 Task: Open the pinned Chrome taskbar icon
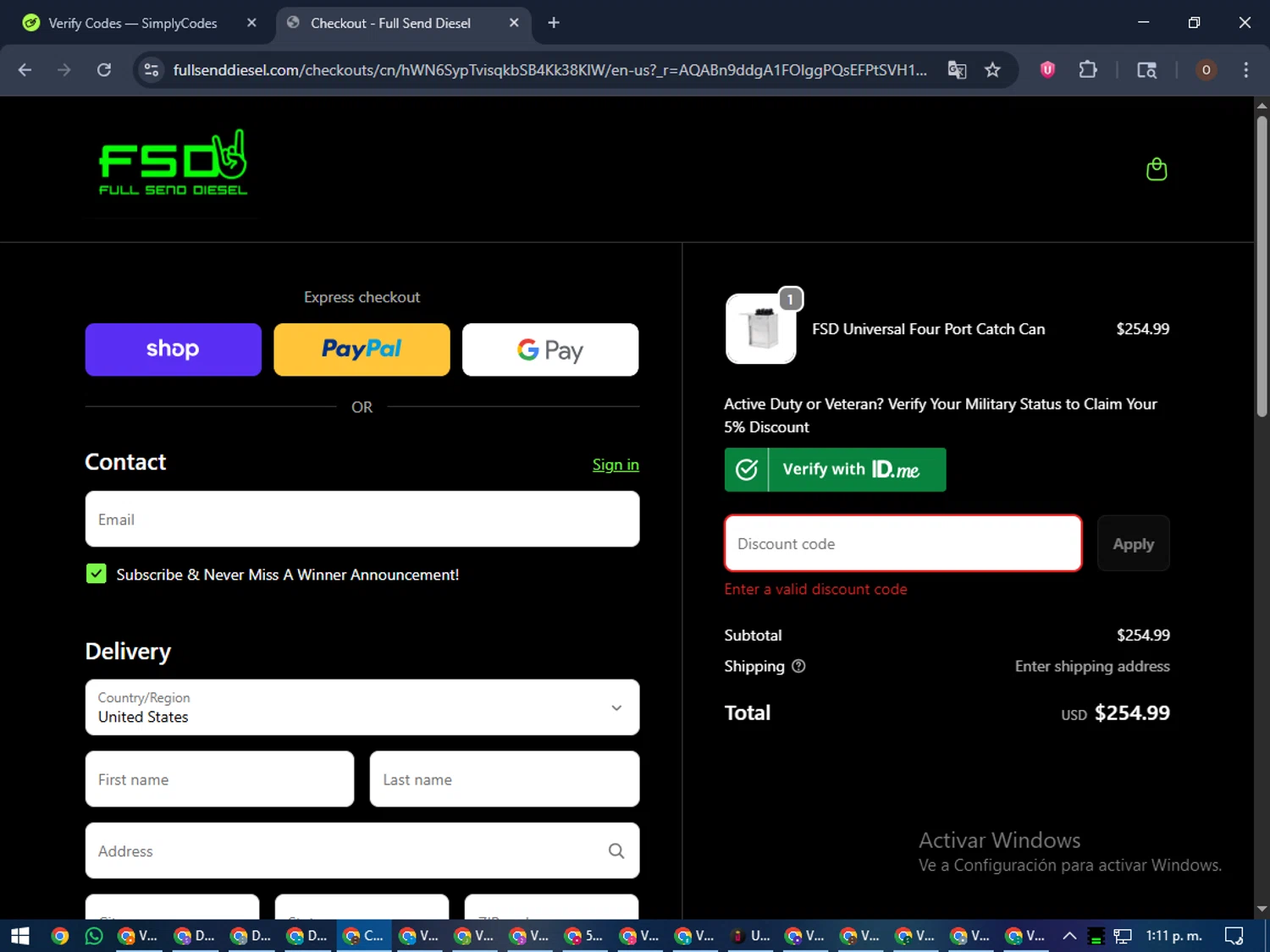coord(59,936)
